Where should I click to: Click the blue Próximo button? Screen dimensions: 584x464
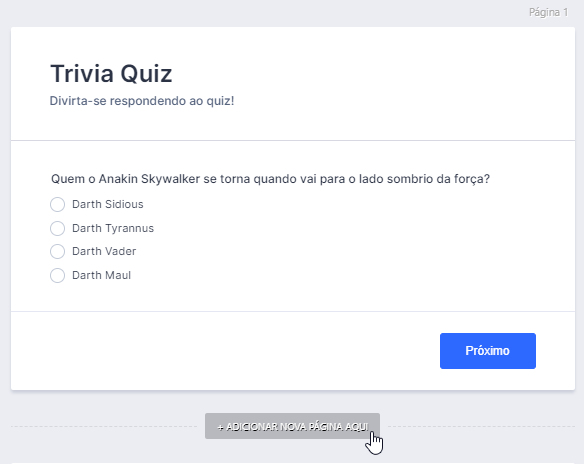click(488, 351)
